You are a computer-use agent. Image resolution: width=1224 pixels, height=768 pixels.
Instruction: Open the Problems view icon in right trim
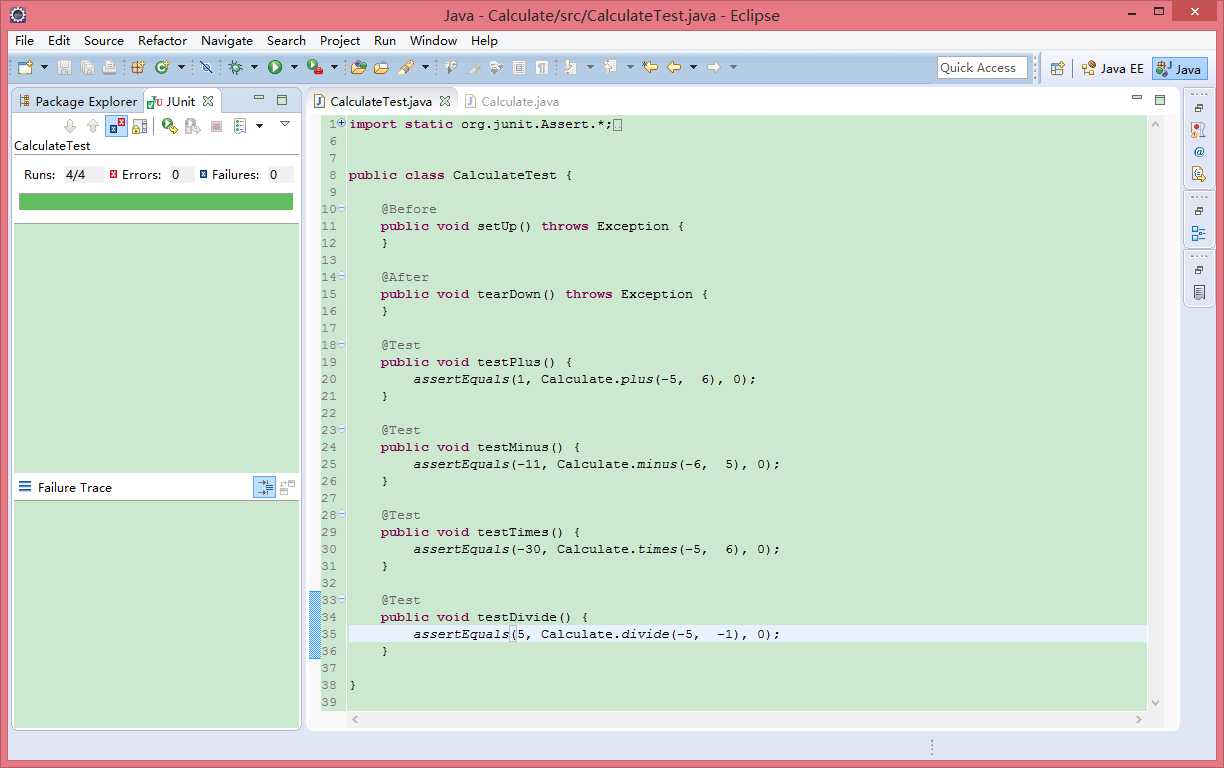(1199, 130)
